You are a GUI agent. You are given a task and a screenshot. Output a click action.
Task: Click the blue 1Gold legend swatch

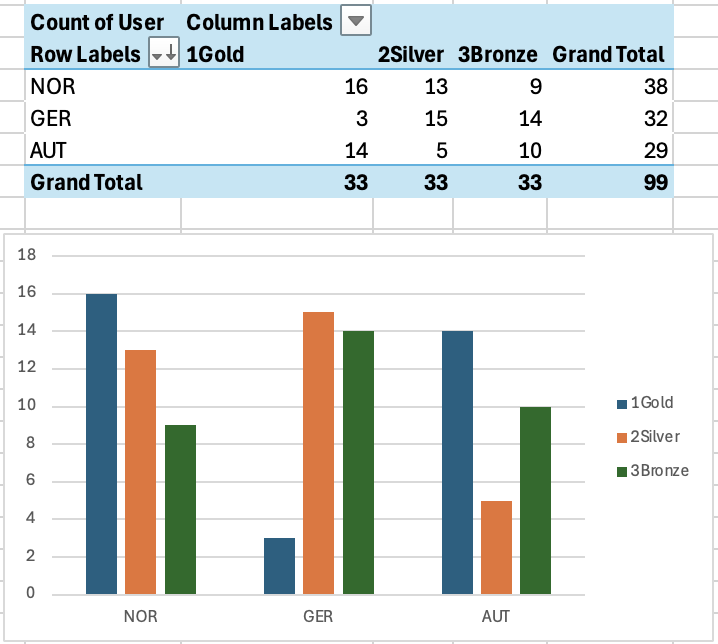621,404
